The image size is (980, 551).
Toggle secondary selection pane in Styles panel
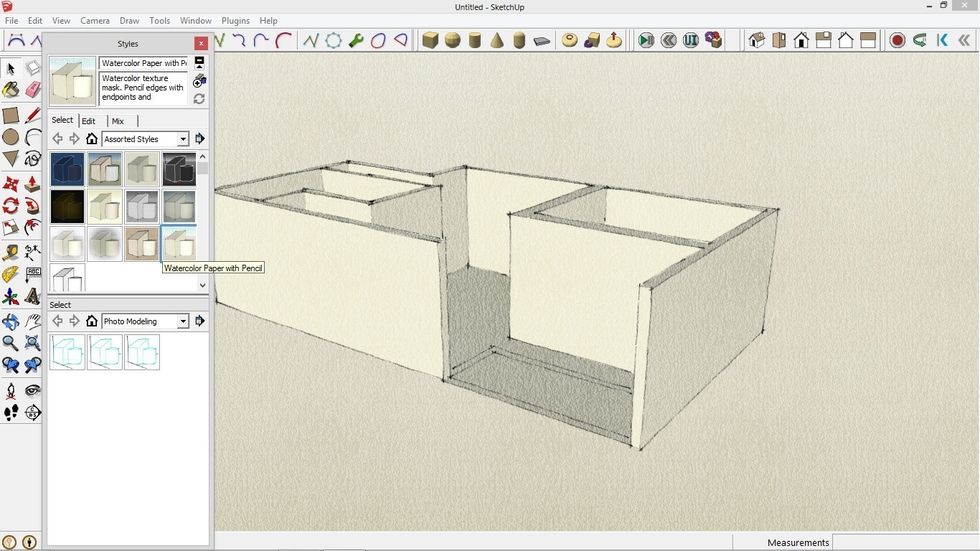tap(199, 62)
